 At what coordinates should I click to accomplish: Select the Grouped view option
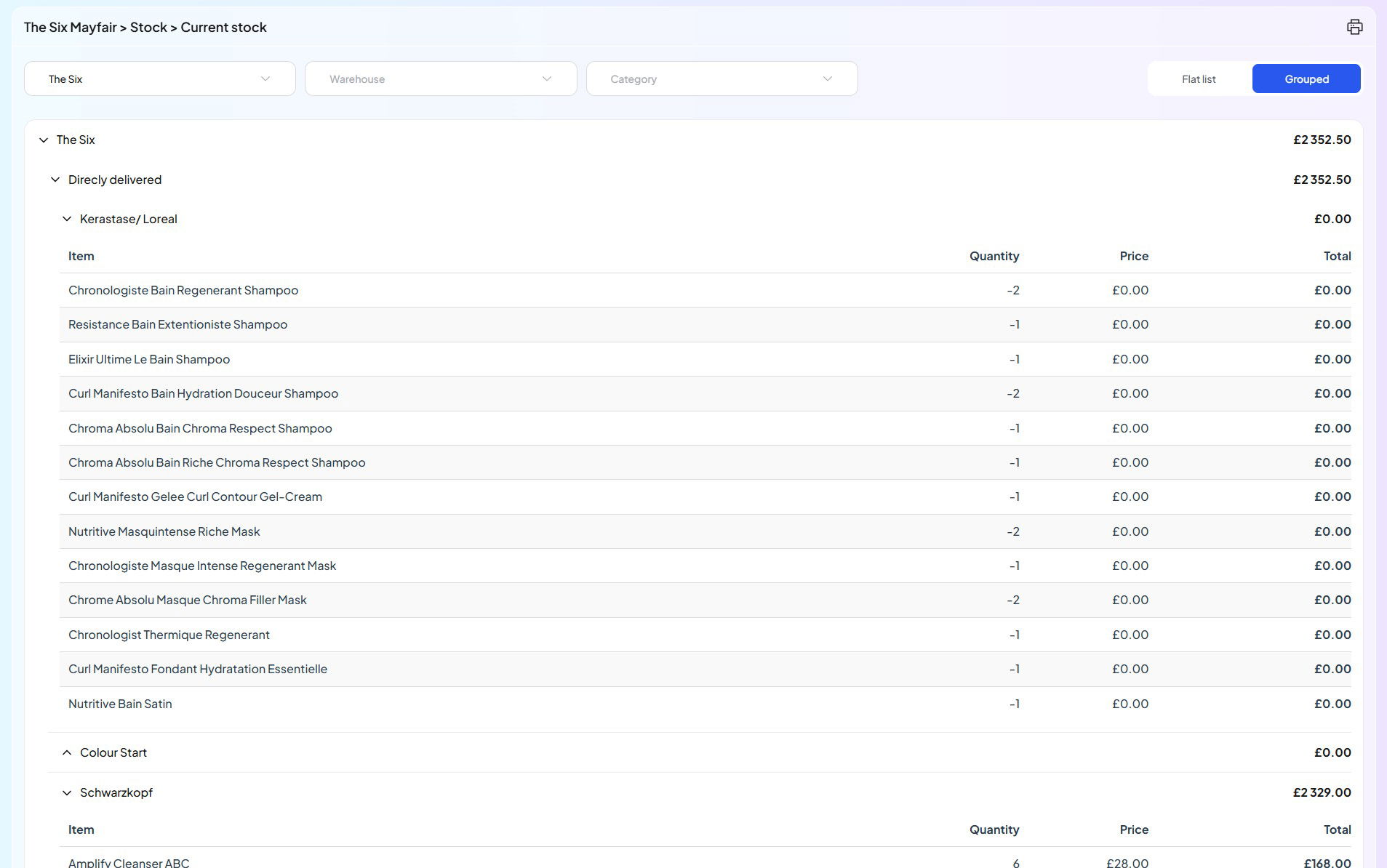tap(1306, 79)
